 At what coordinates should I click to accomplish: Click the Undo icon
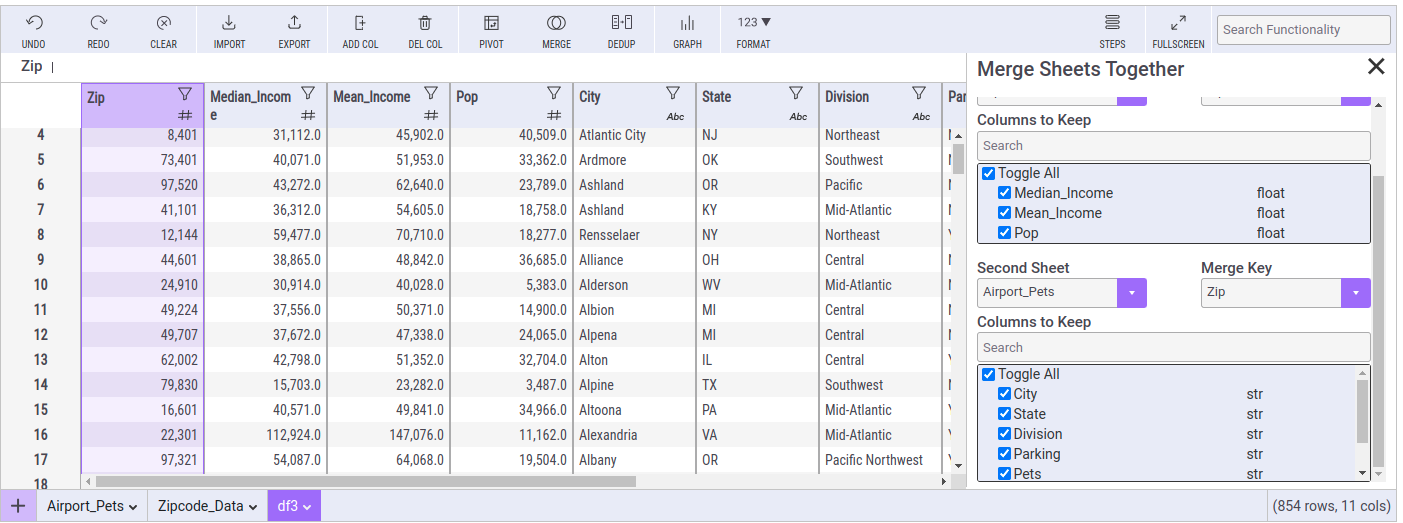pyautogui.click(x=33, y=23)
